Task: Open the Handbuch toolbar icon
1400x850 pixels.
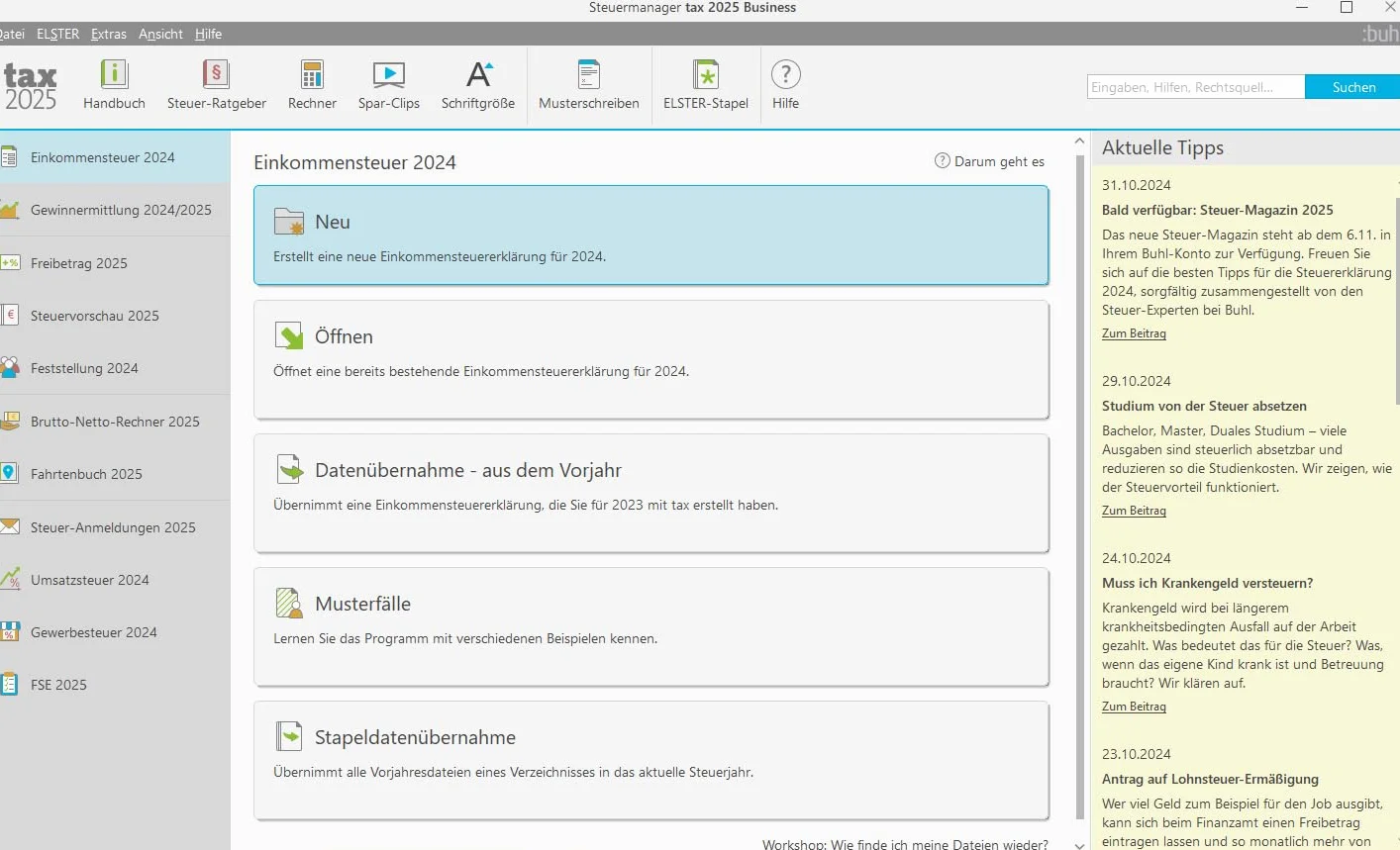Action: tap(114, 74)
